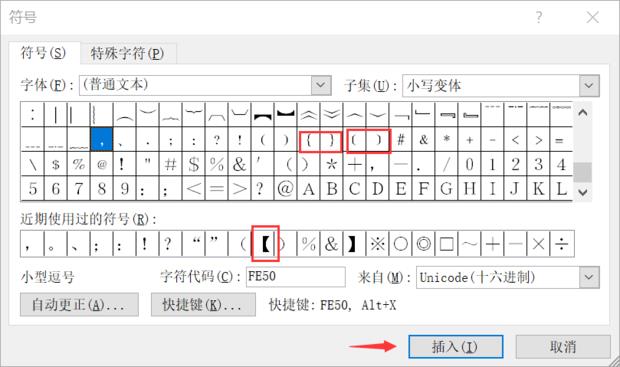Pick the letter A in the symbol grid
The width and height of the screenshot is (620, 367).
point(308,188)
